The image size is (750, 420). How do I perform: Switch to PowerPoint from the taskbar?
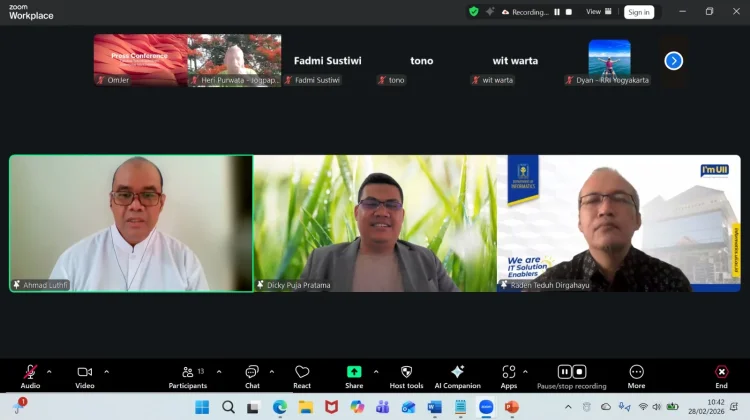click(x=512, y=407)
